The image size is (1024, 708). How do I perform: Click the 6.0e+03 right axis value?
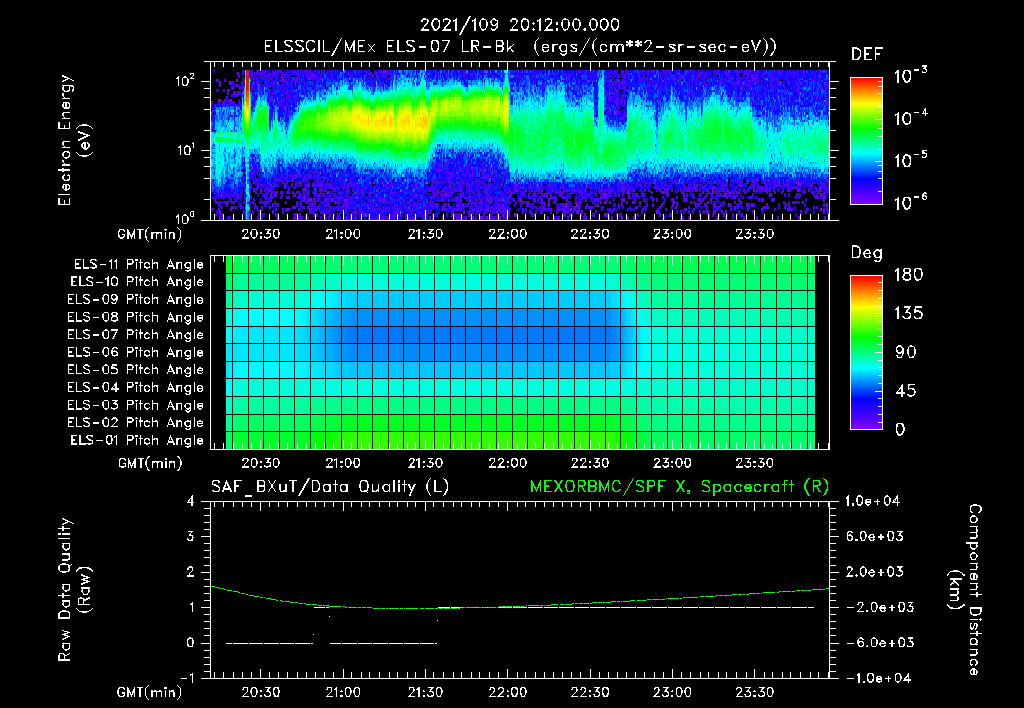pyautogui.click(x=874, y=537)
